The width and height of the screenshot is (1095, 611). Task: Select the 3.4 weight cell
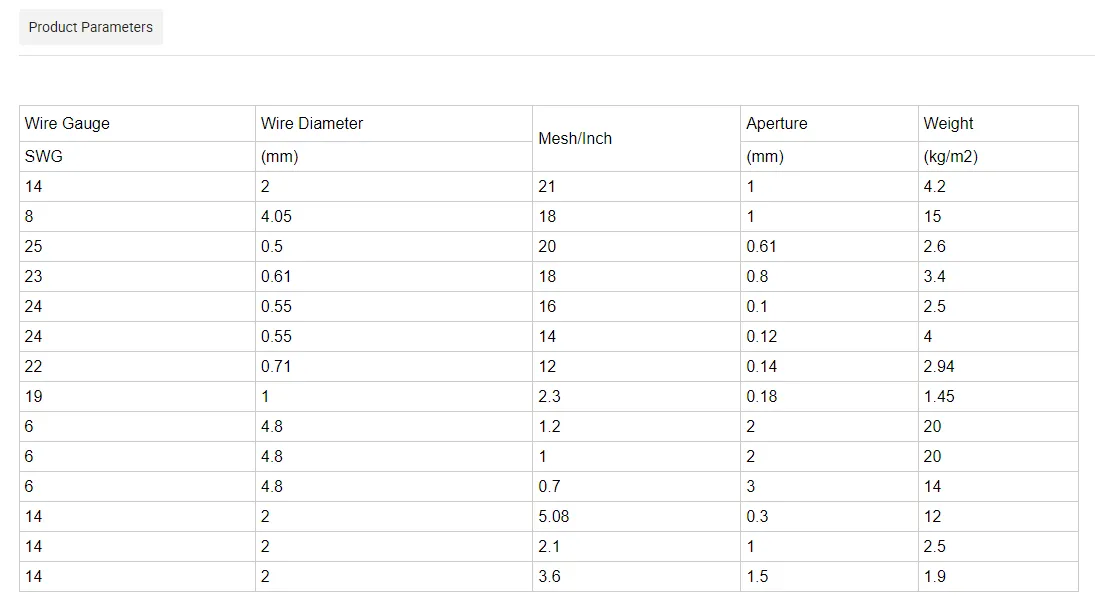pyautogui.click(x=934, y=276)
